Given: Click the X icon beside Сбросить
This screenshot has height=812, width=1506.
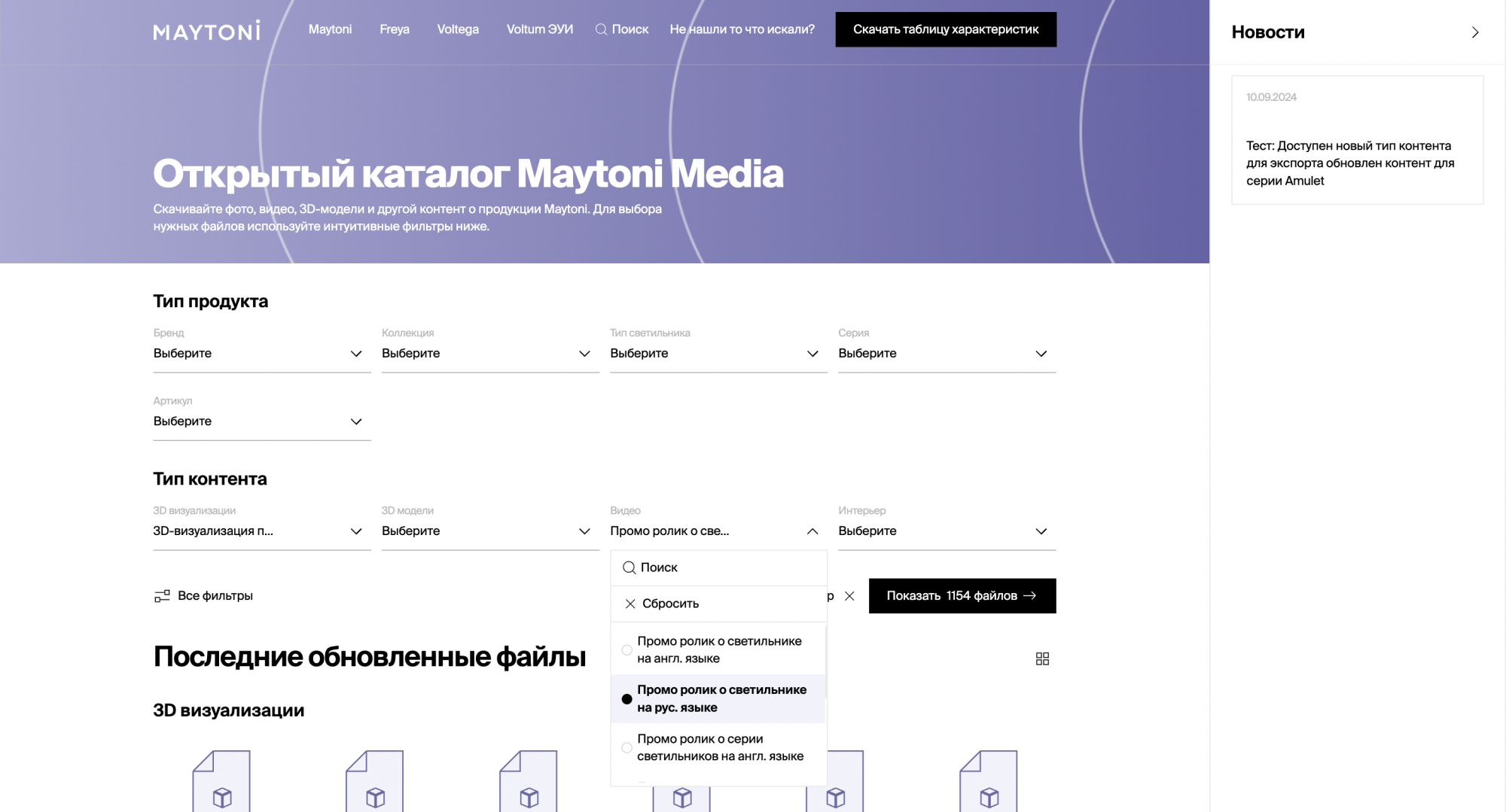Looking at the screenshot, I should point(630,604).
